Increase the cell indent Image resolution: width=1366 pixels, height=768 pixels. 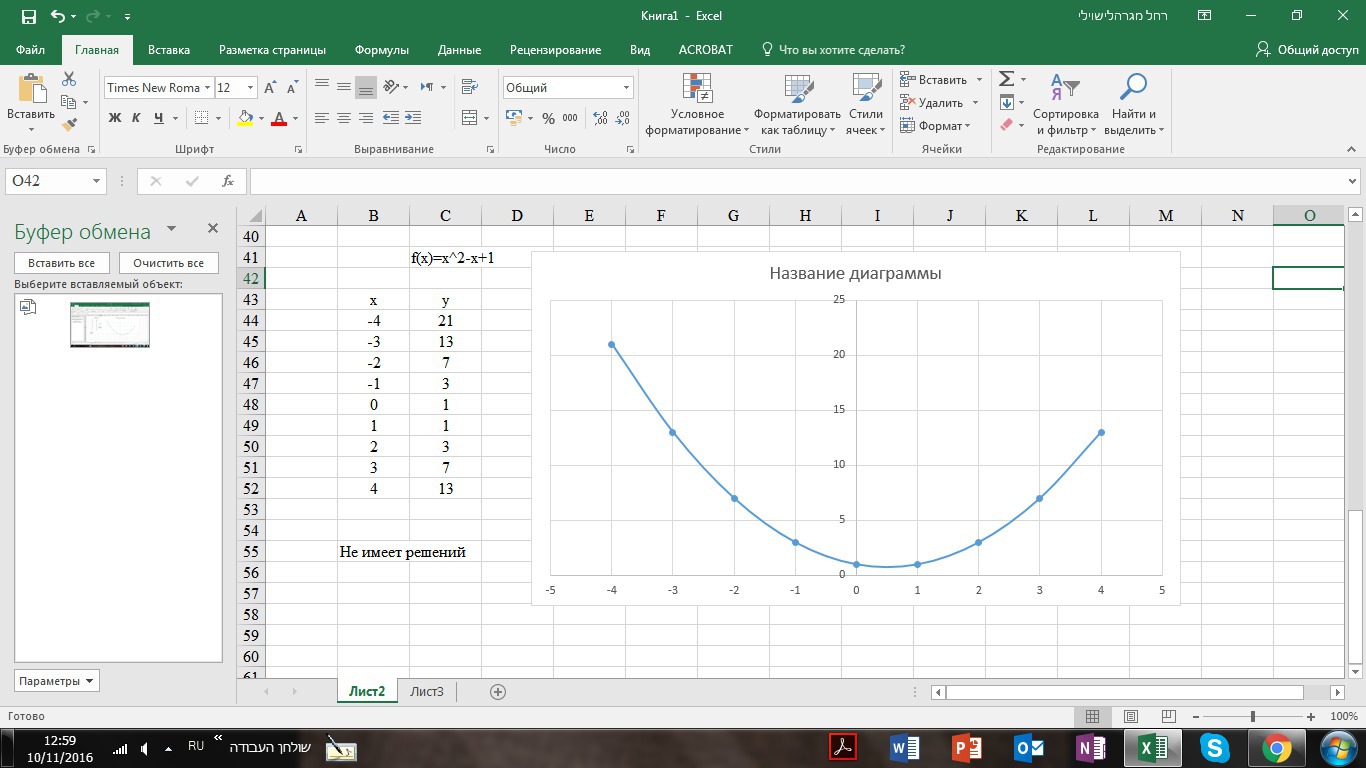tap(413, 118)
